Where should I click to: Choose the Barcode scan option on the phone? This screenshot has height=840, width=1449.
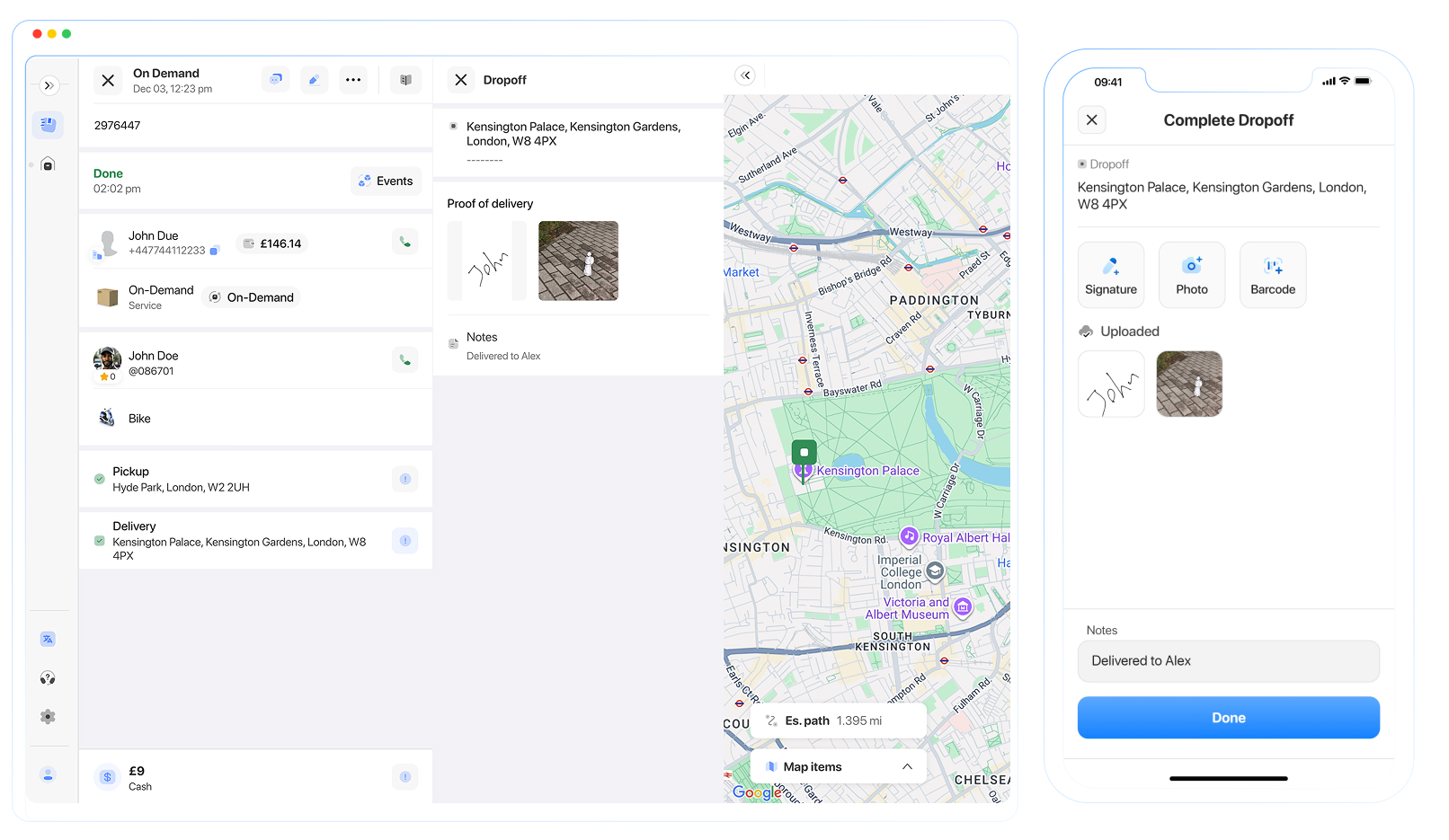(1272, 274)
